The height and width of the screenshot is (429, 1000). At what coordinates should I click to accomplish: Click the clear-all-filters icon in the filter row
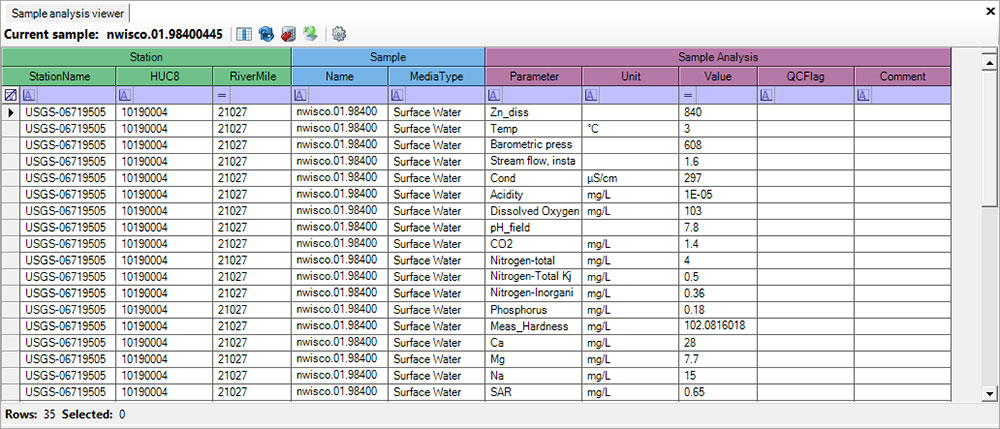tap(10, 95)
